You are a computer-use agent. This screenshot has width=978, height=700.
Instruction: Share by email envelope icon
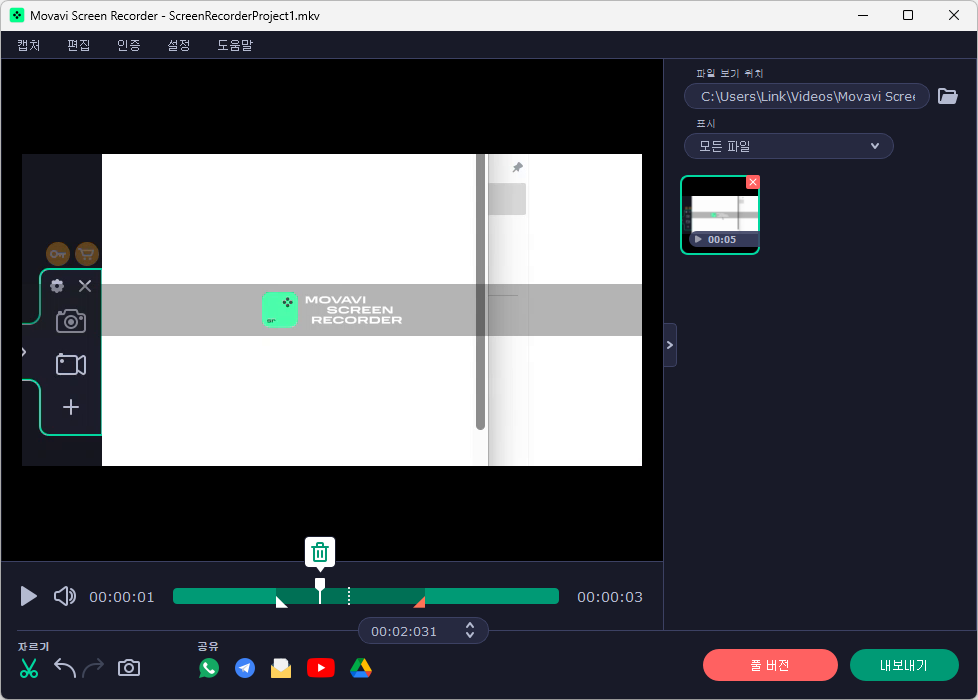tap(281, 668)
